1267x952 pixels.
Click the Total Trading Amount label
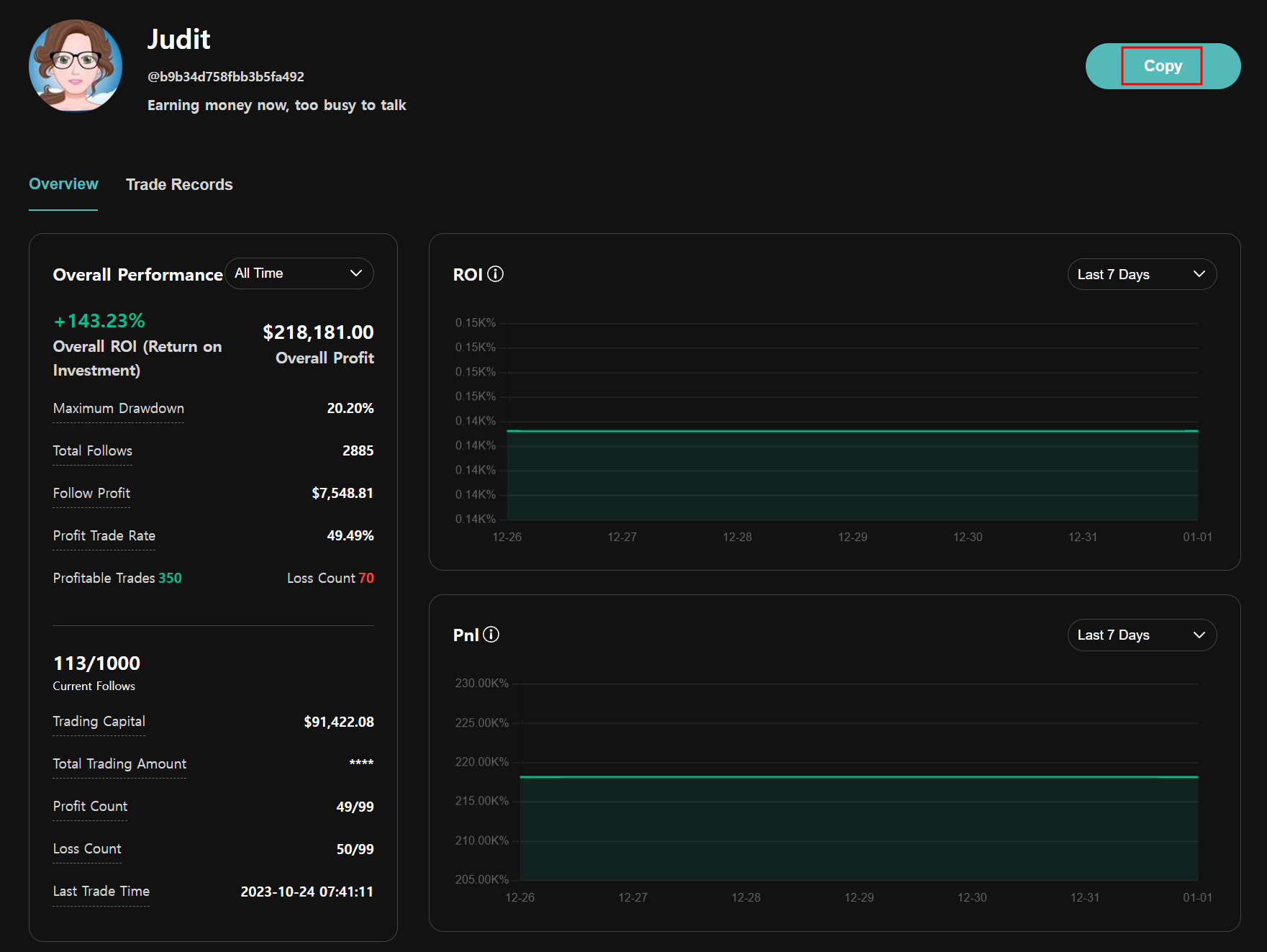point(119,764)
